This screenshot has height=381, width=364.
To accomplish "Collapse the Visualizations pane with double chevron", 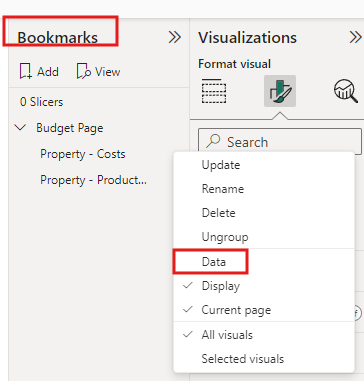I will pos(356,37).
